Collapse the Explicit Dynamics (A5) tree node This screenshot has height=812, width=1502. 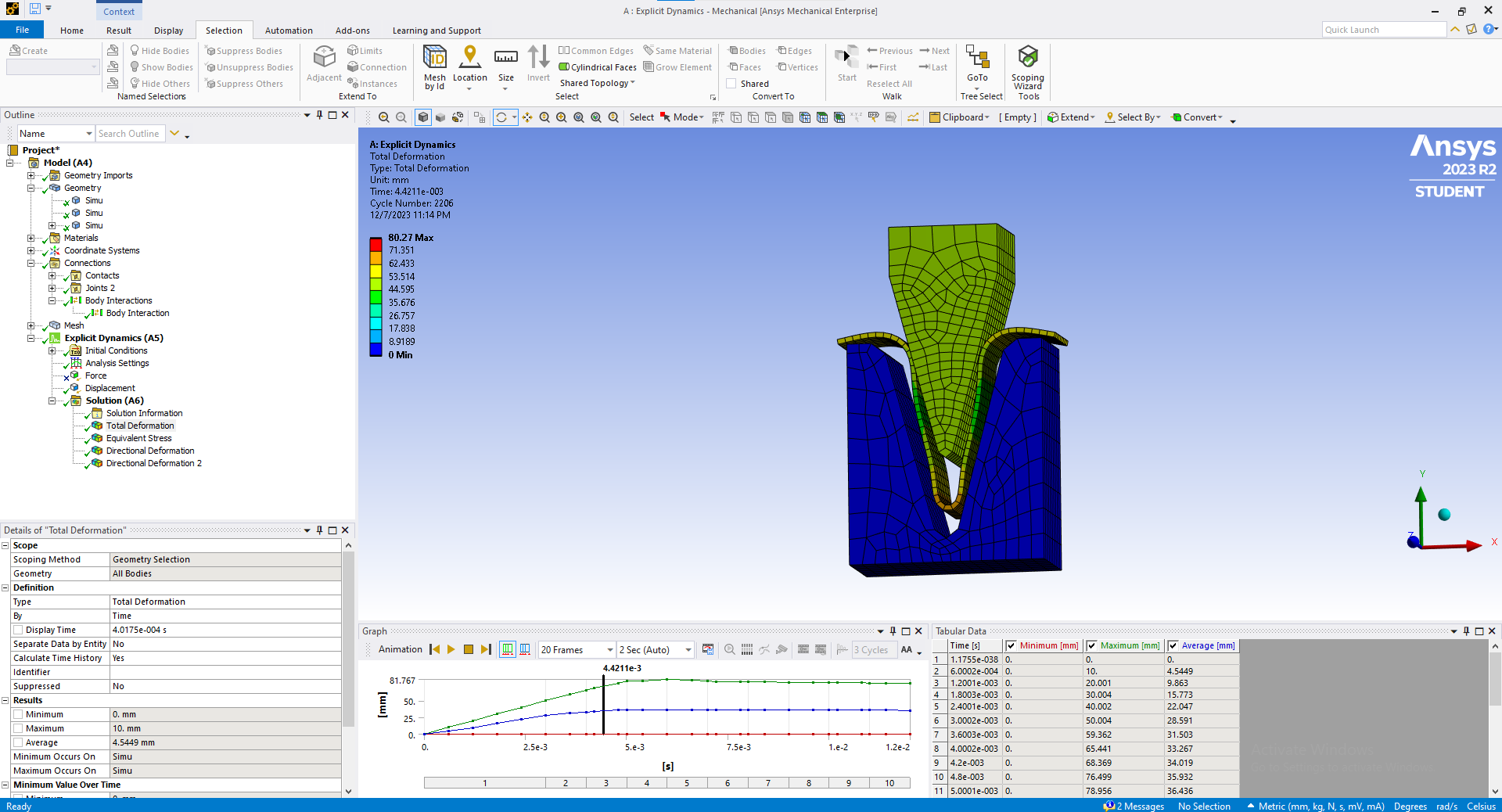[x=31, y=338]
